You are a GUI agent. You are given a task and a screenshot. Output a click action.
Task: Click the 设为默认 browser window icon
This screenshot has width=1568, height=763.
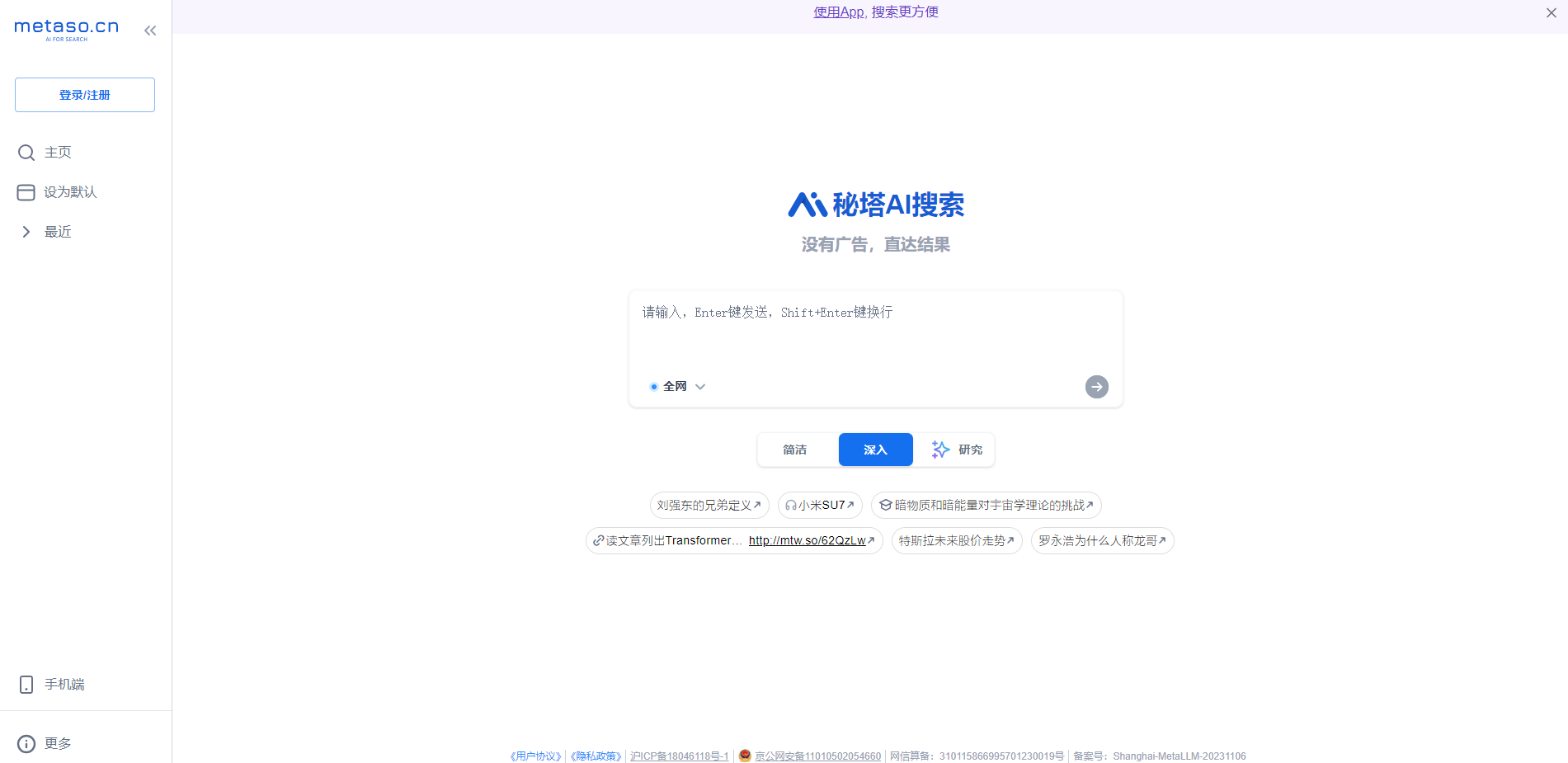tap(26, 192)
